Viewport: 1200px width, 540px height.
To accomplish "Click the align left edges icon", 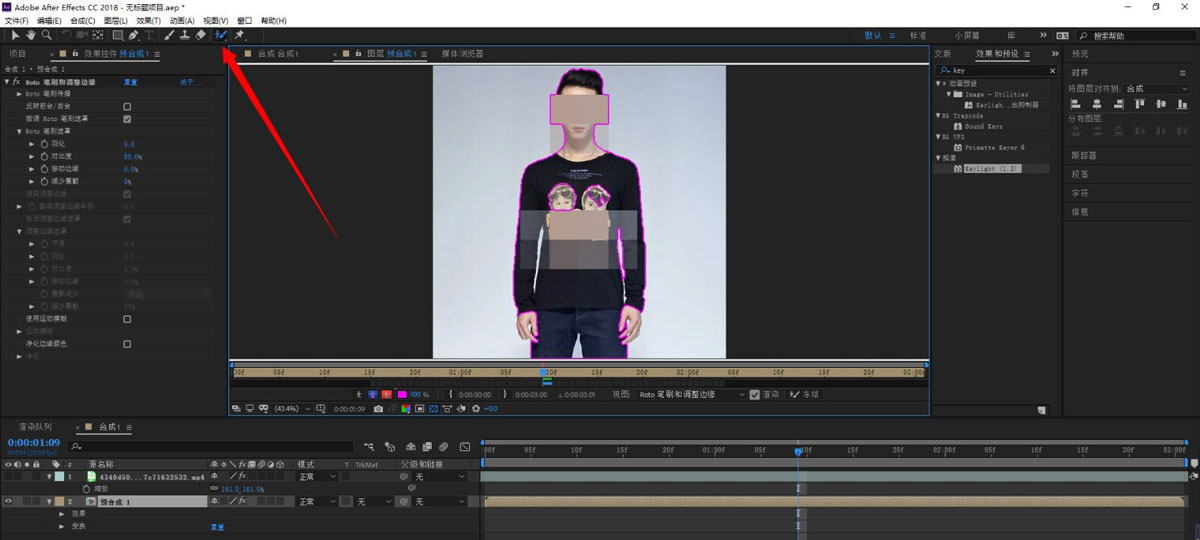I will point(1077,104).
